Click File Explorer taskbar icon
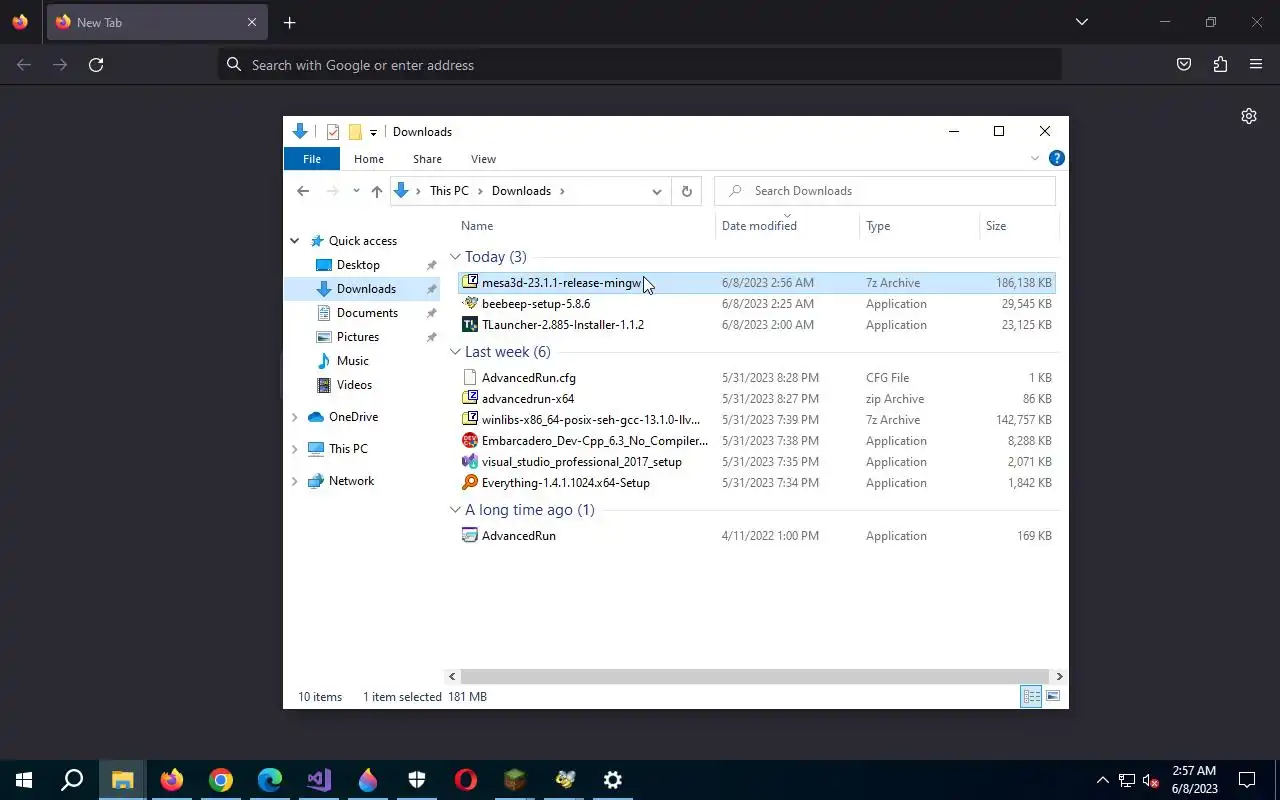Image resolution: width=1280 pixels, height=800 pixels. 122,780
